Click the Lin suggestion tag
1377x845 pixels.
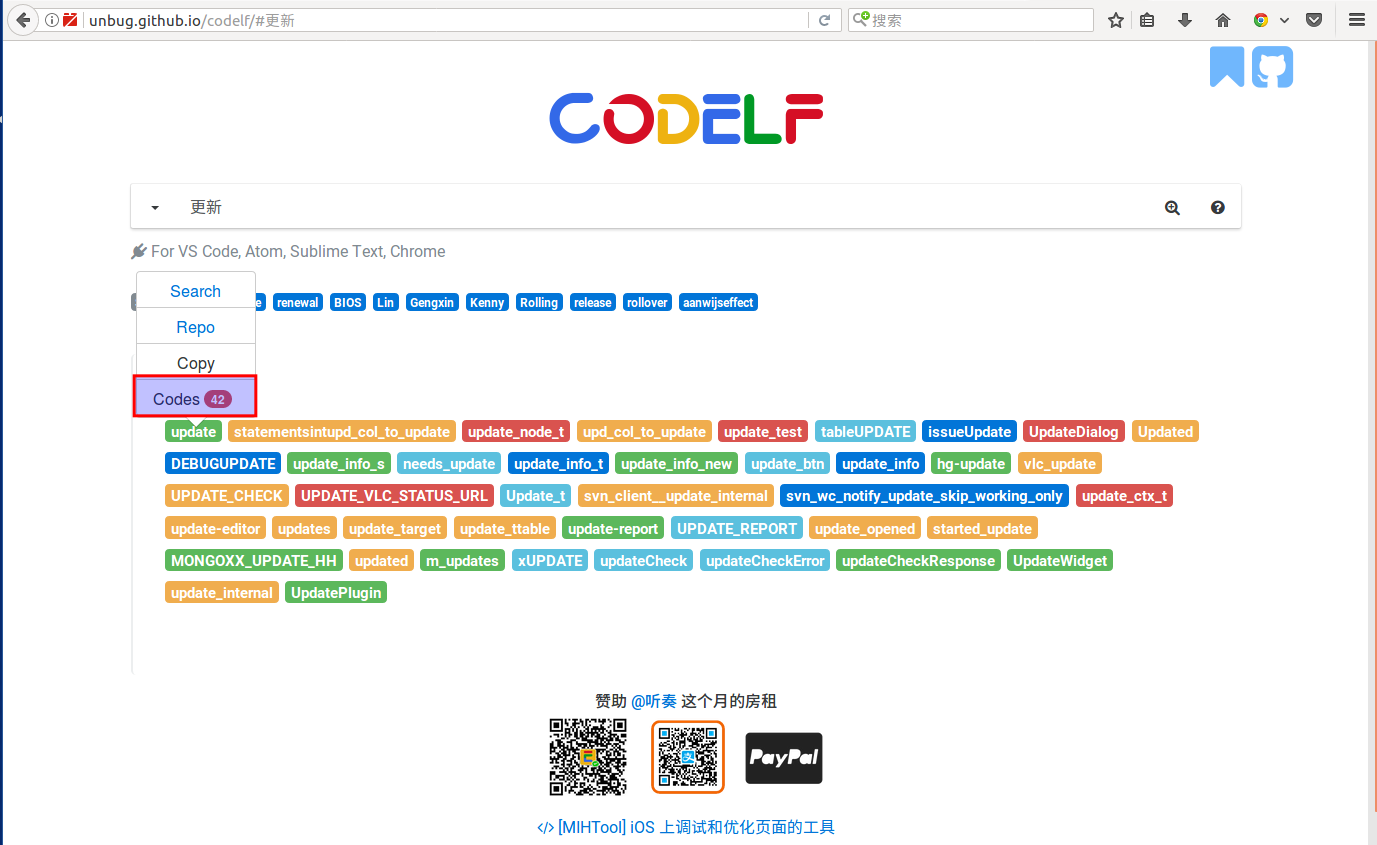[385, 302]
